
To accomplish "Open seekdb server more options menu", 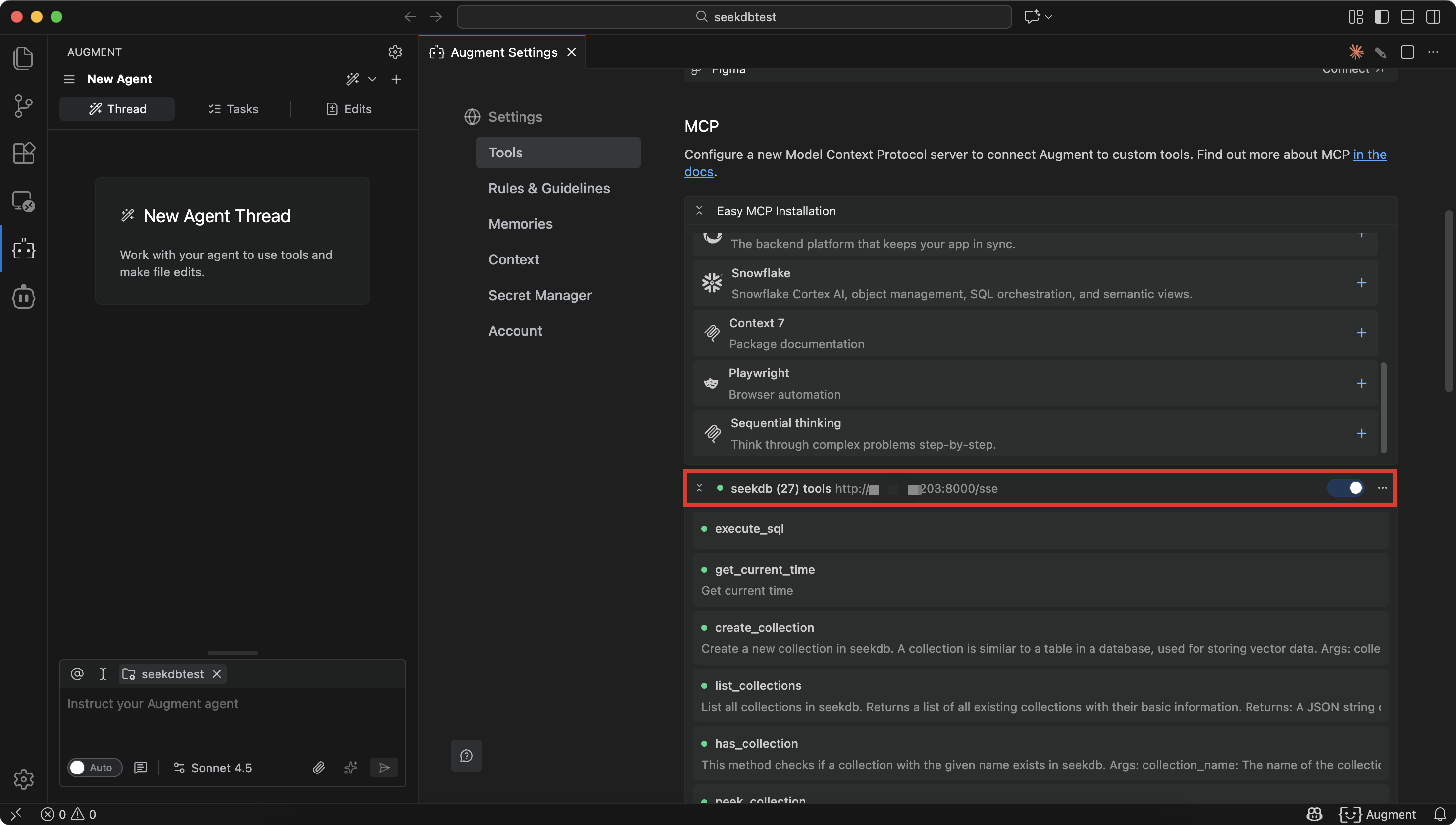I will pos(1382,488).
